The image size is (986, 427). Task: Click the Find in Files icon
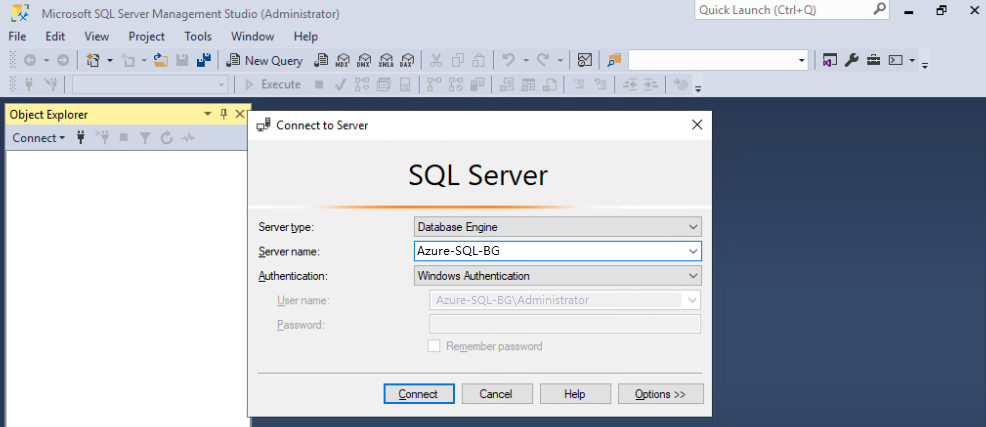point(614,60)
